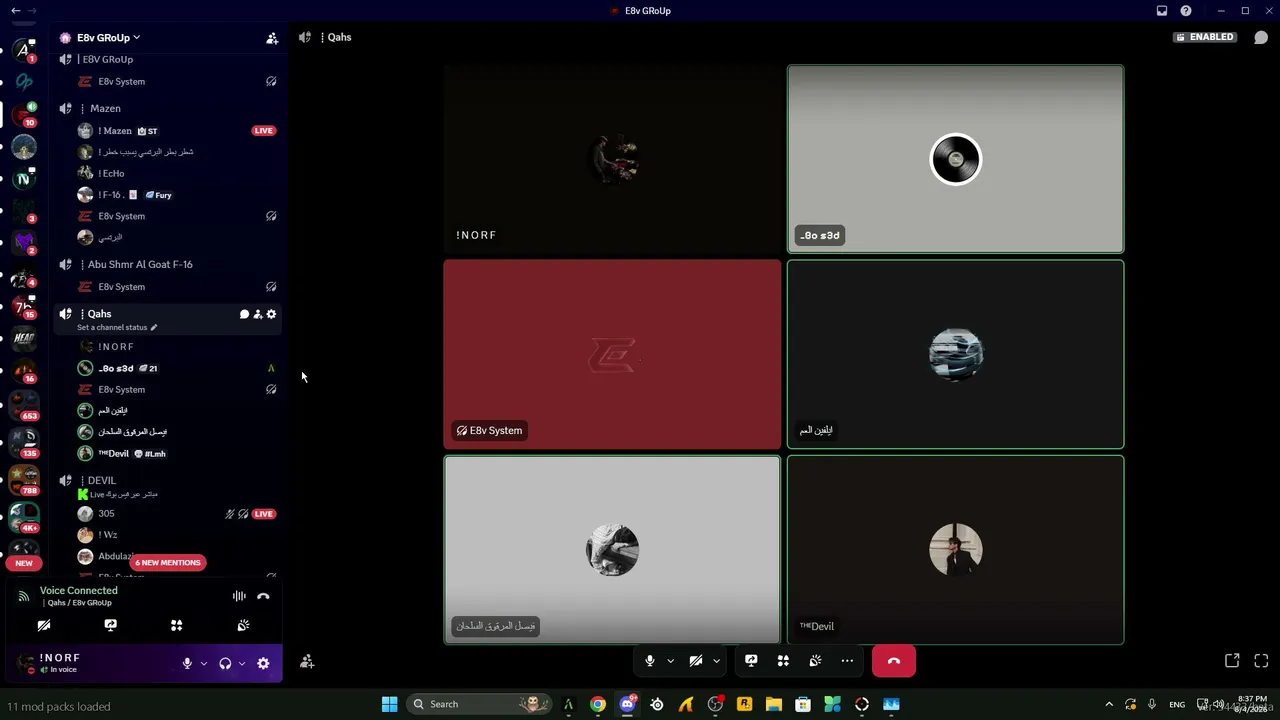This screenshot has height=720, width=1280.
Task: Focus THE Devil's video tile
Action: [955, 550]
